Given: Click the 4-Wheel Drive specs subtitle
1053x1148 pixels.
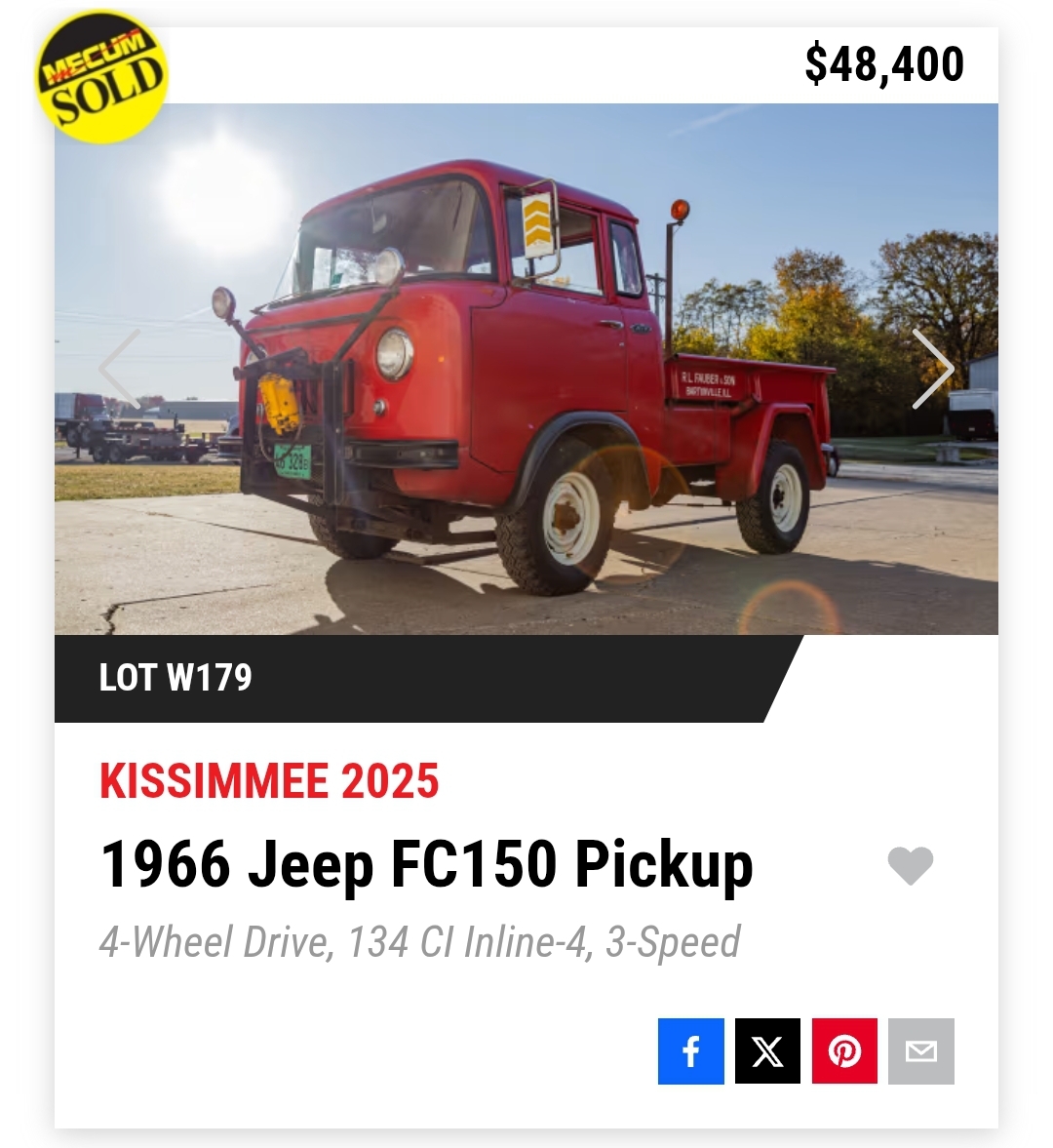Looking at the screenshot, I should click(x=419, y=942).
